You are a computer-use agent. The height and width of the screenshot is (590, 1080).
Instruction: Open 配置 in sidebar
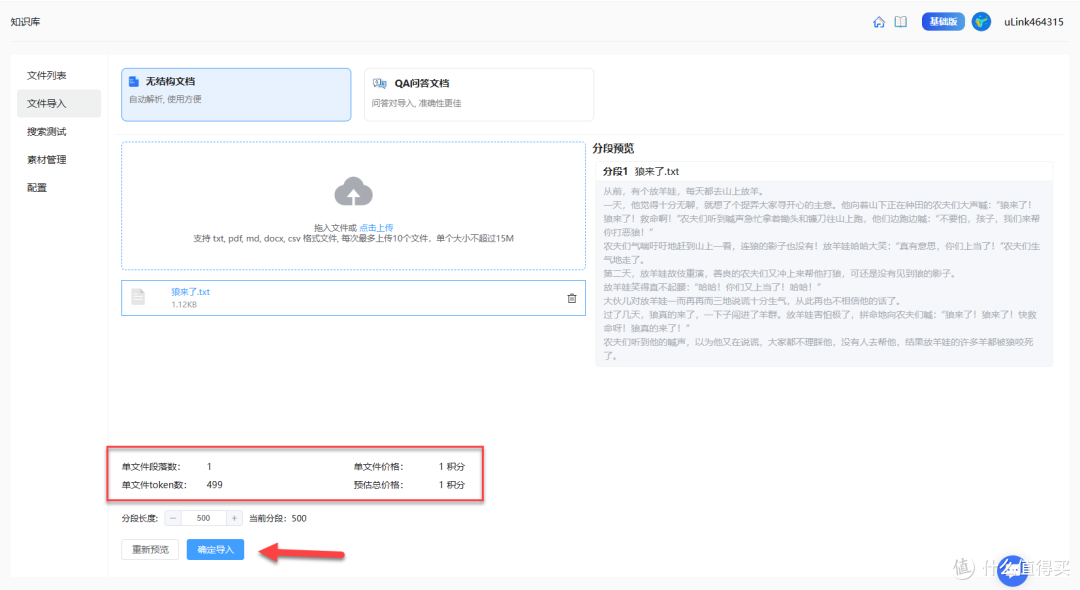coord(37,188)
